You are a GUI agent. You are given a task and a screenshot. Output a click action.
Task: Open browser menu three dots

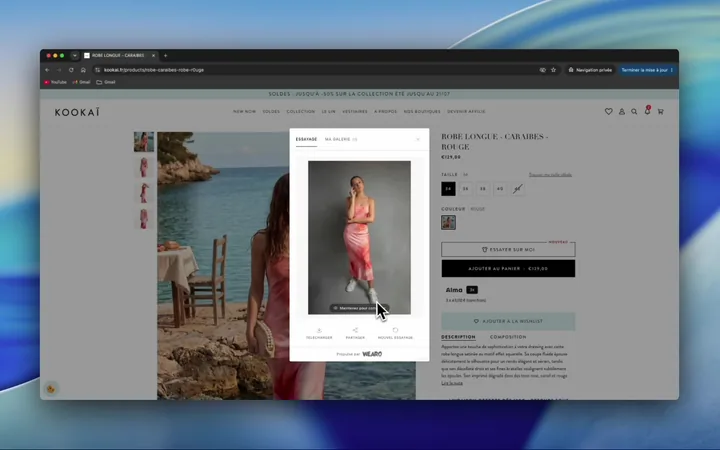coord(672,70)
